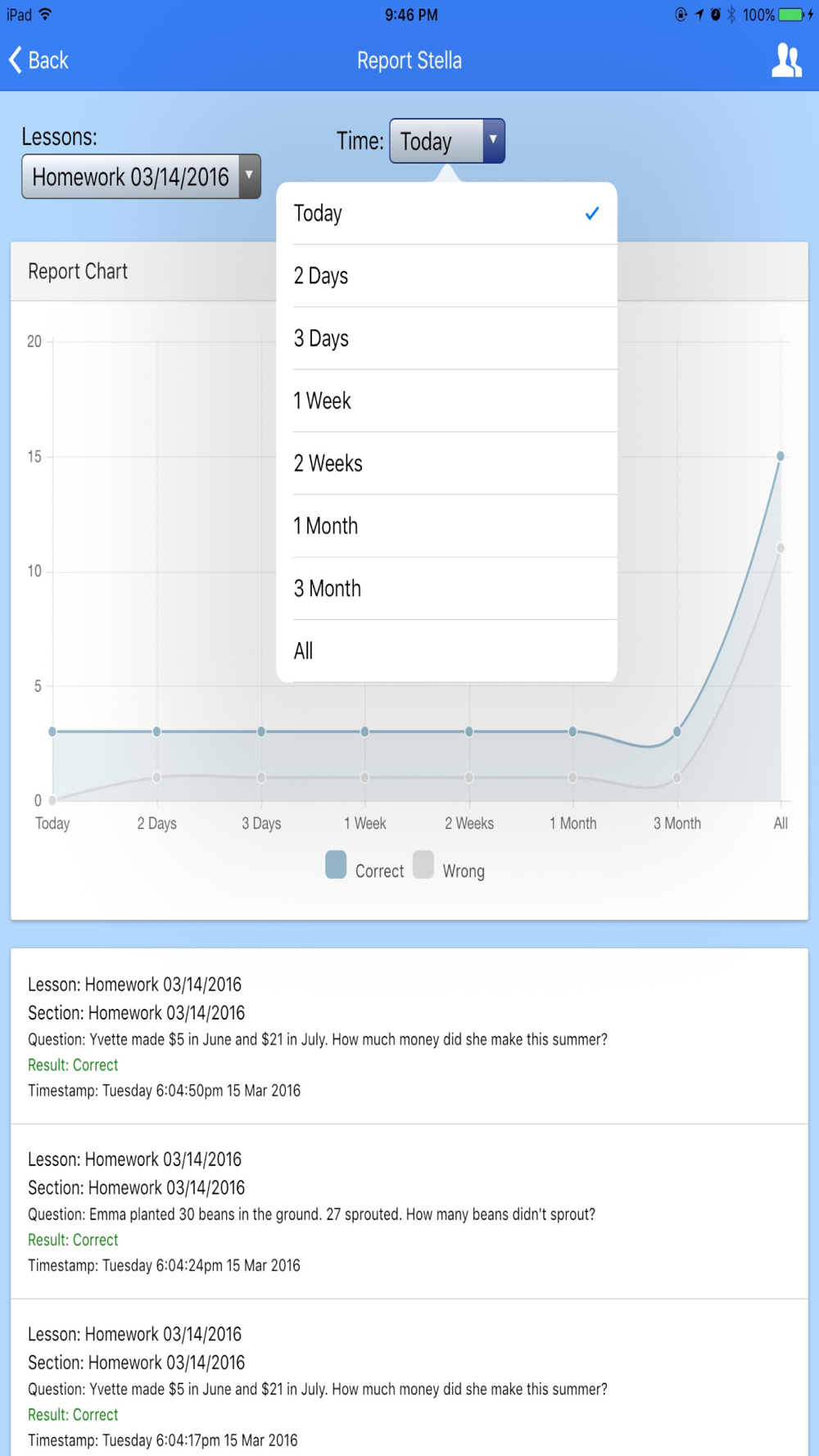819x1456 pixels.
Task: Toggle the Wrong legend swatch
Action: (423, 865)
